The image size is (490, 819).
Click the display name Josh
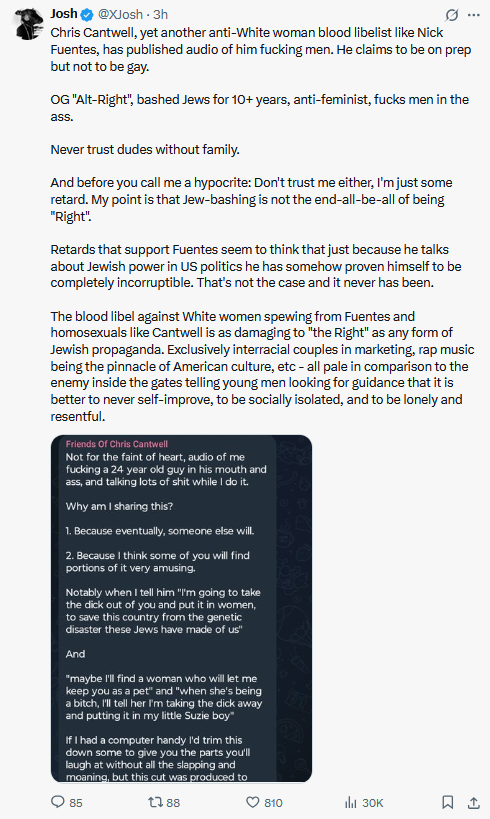click(64, 14)
